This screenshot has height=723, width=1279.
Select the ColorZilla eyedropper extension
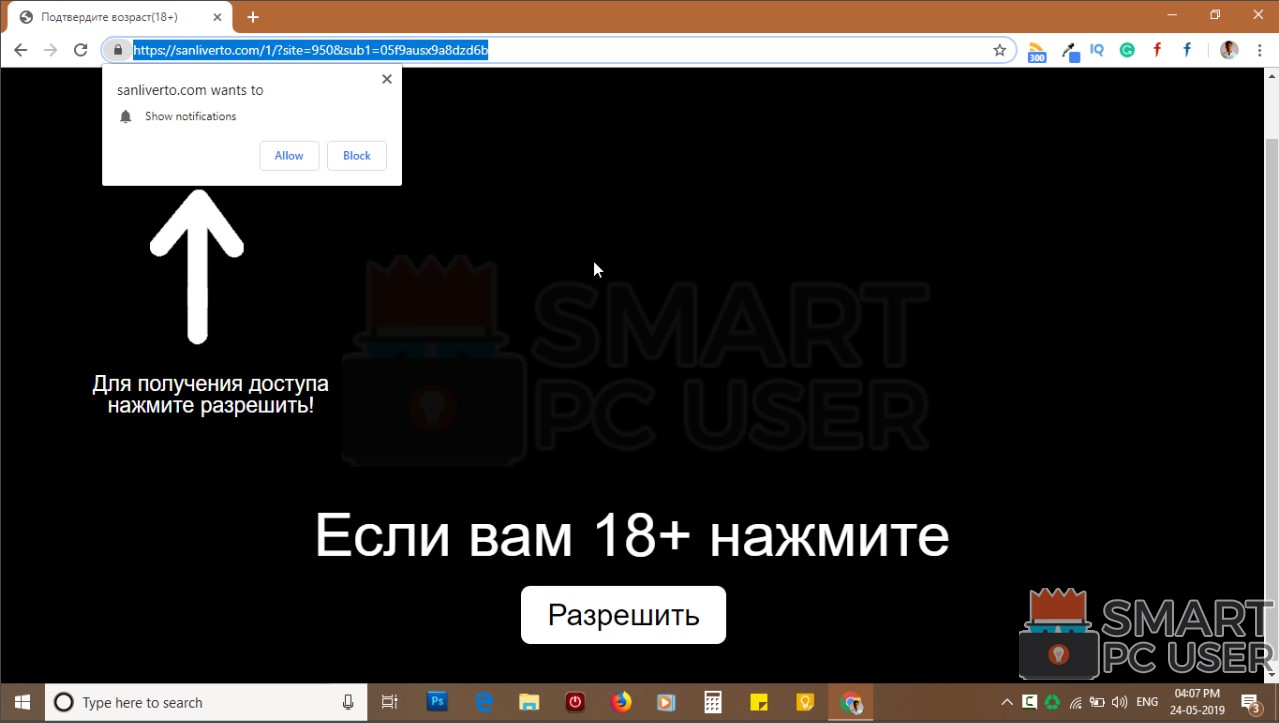coord(1070,49)
